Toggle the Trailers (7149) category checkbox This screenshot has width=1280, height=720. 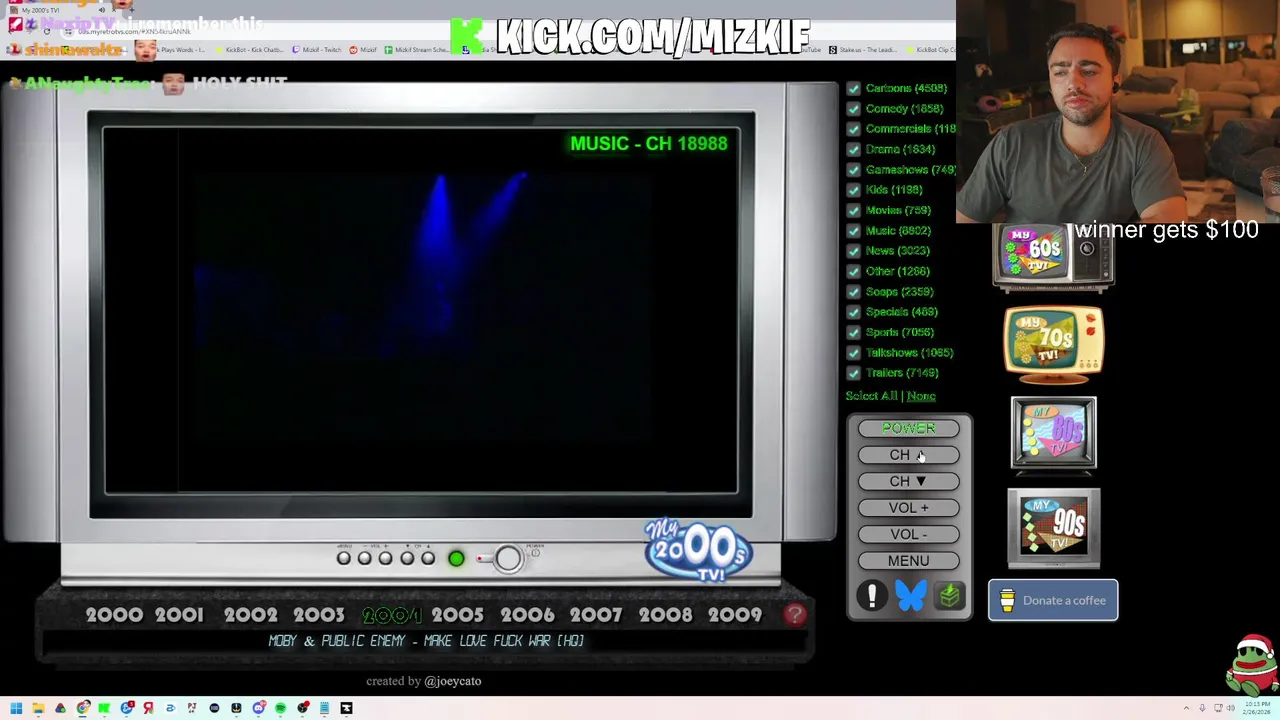coord(853,372)
